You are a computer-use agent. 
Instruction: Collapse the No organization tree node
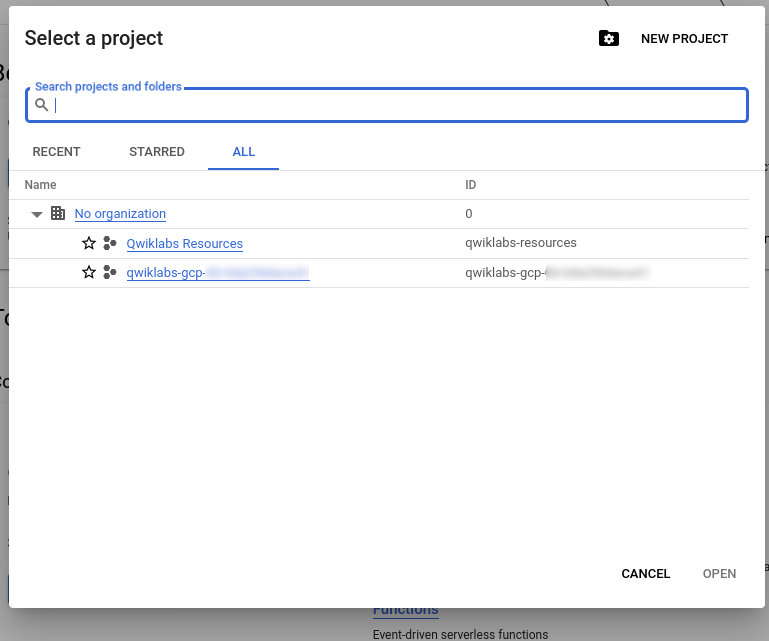[37, 214]
